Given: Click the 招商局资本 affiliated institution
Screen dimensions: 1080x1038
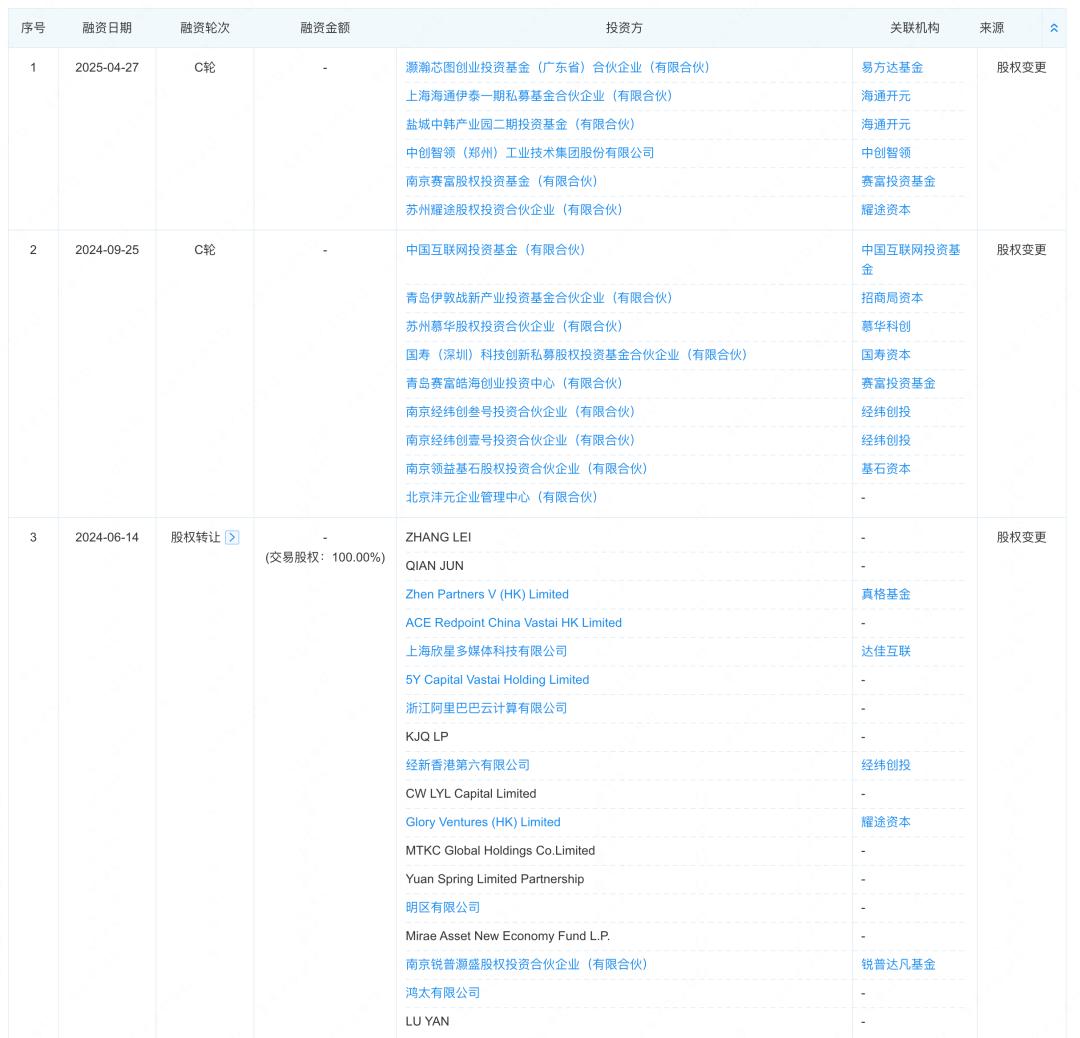Looking at the screenshot, I should click(892, 298).
